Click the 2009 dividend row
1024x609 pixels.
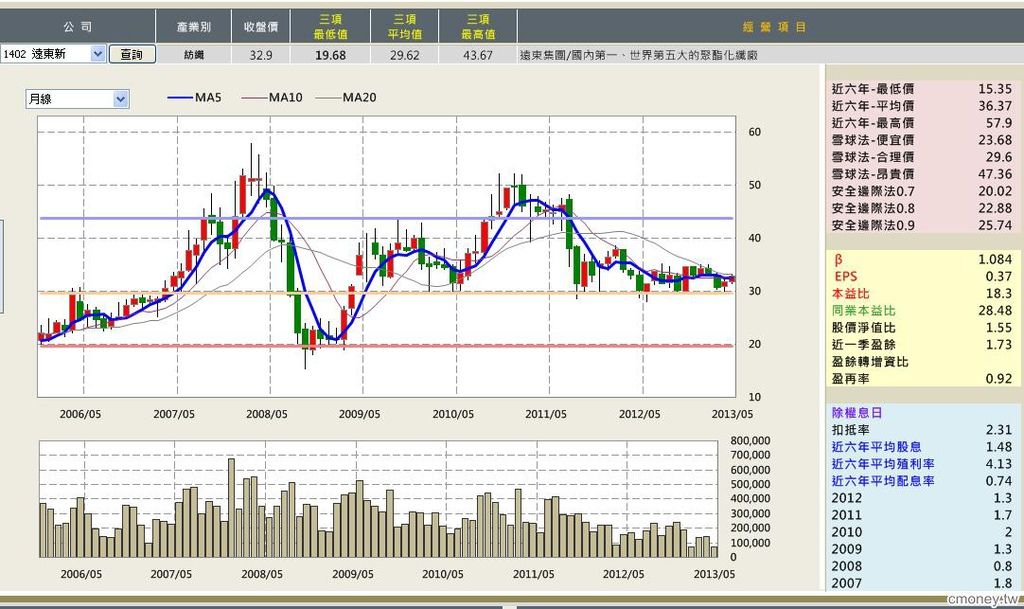point(921,549)
